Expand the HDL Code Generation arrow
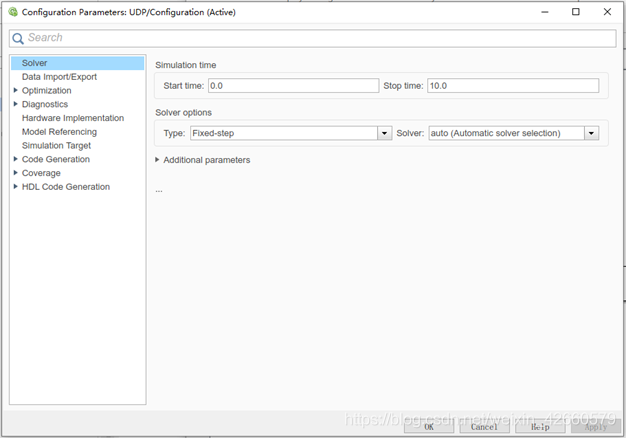626x438 pixels. click(16, 186)
